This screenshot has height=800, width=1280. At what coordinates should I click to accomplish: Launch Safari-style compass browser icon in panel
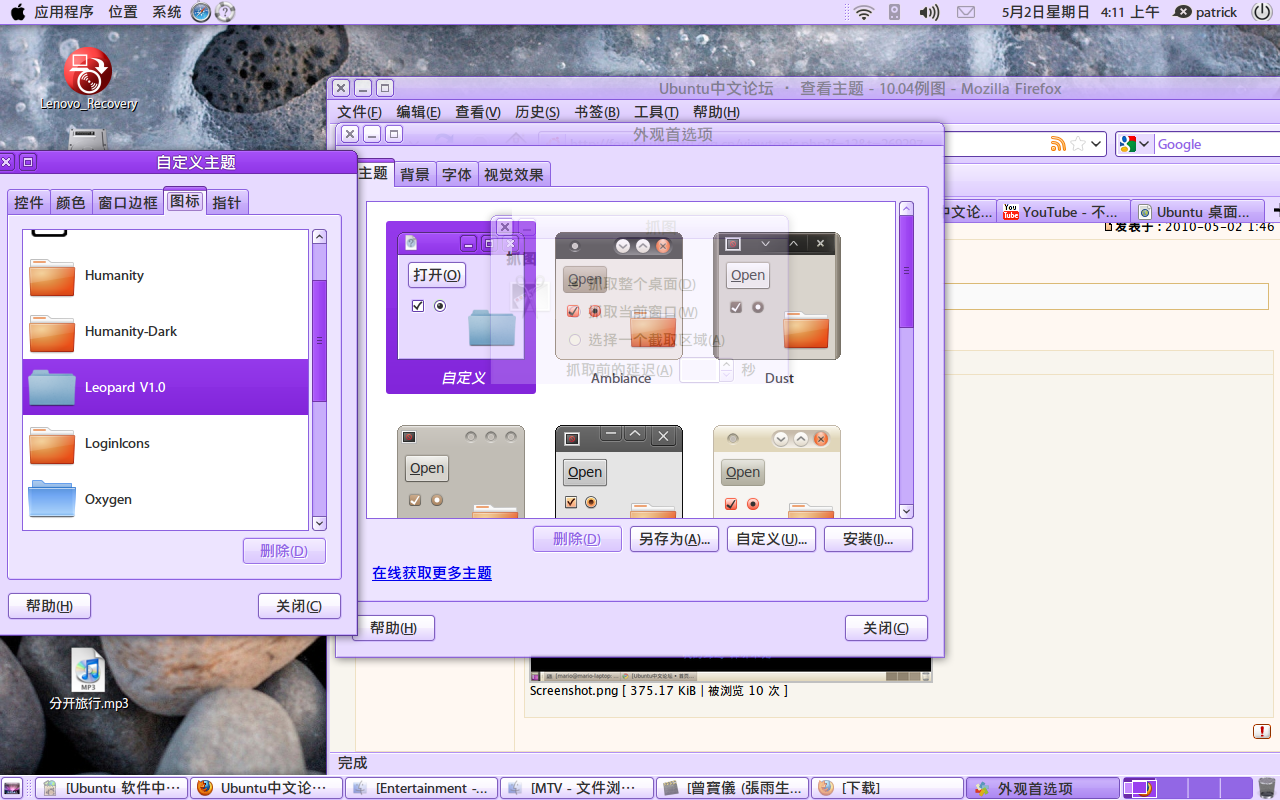(x=200, y=12)
